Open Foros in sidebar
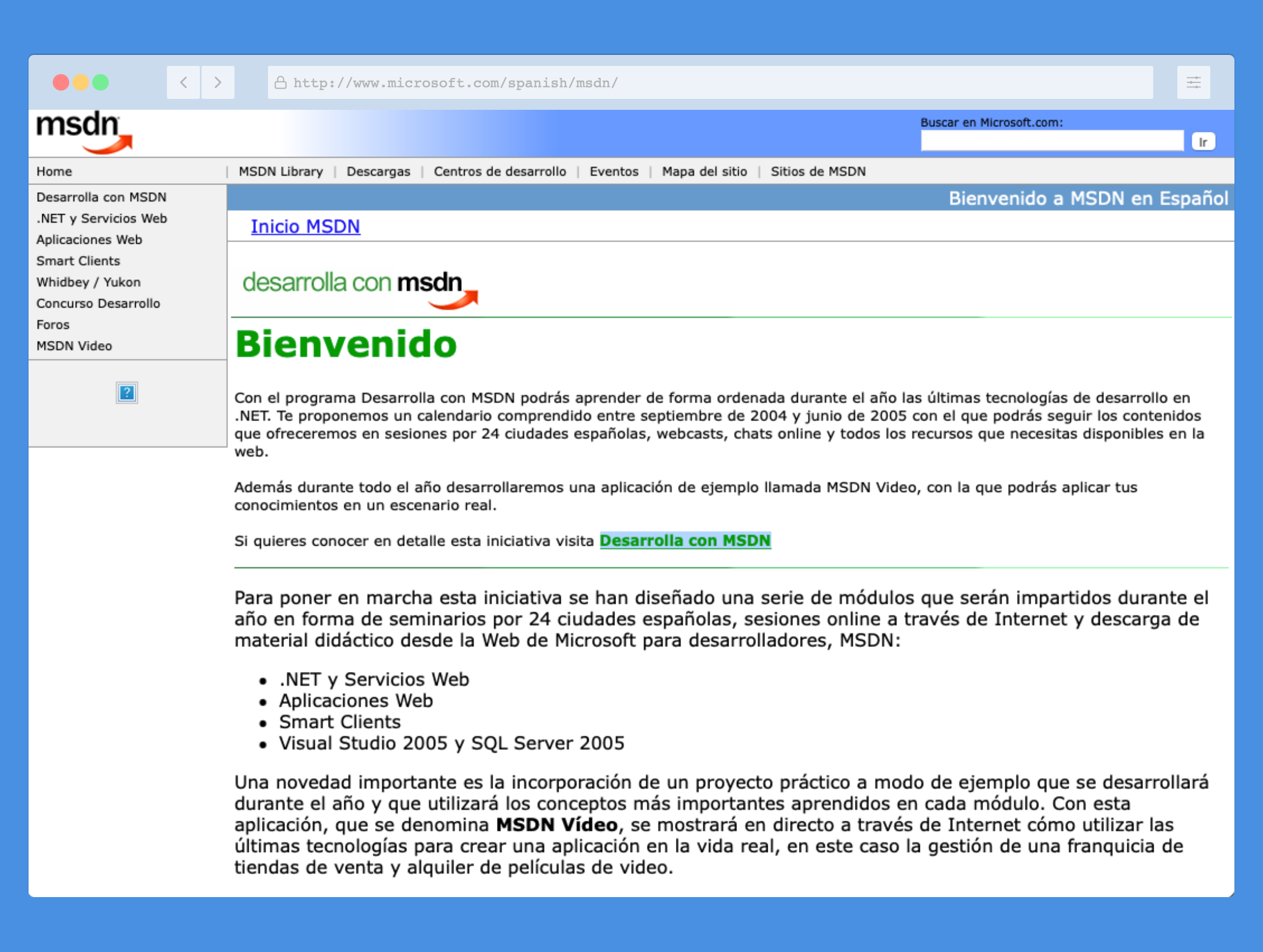This screenshot has width=1263, height=952. [53, 324]
